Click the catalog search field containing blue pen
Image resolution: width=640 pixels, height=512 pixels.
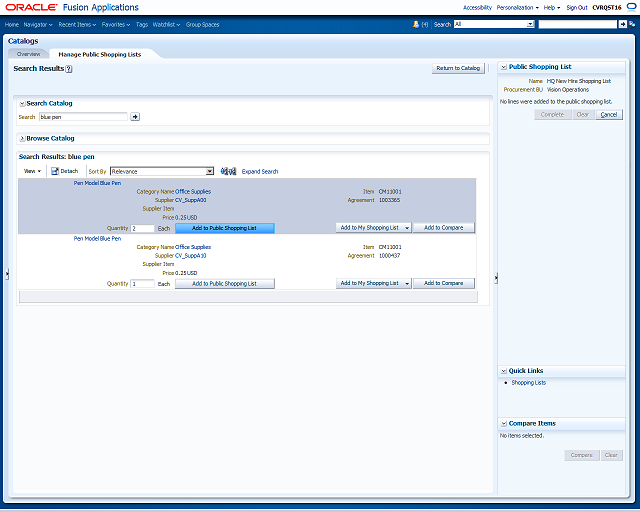click(x=83, y=117)
